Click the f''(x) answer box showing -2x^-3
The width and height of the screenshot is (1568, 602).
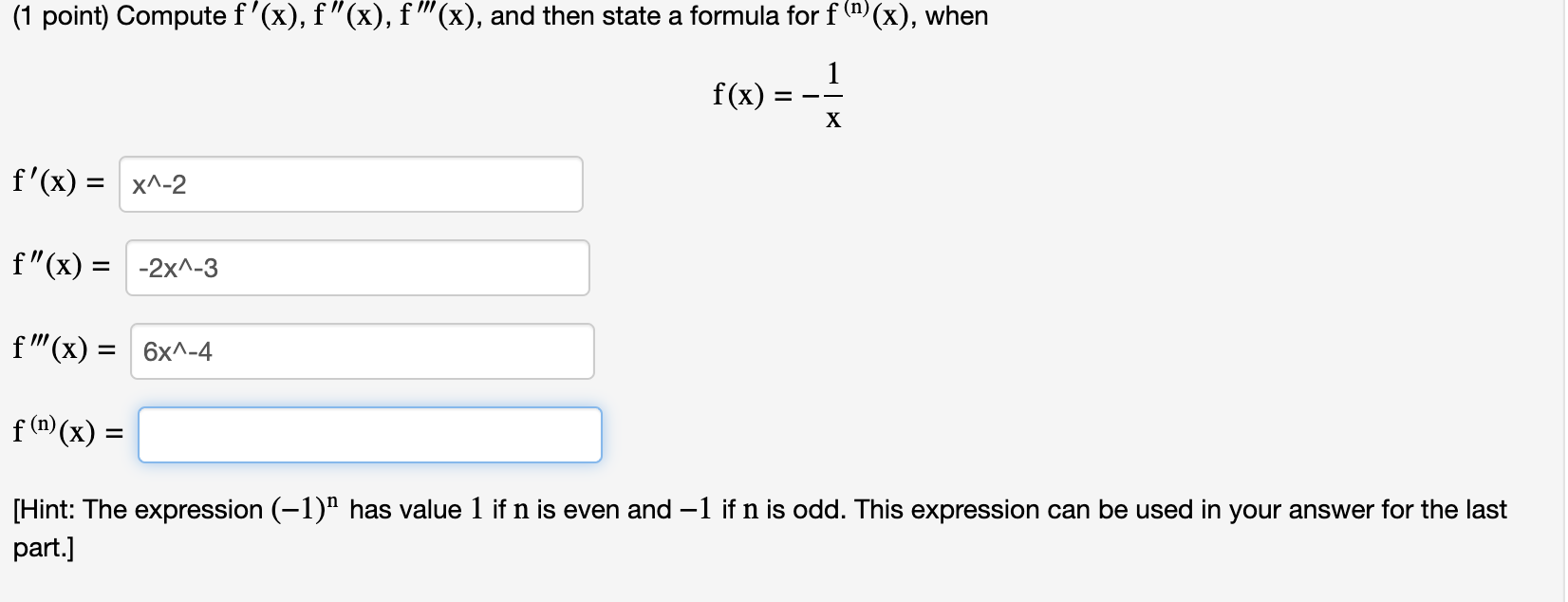pyautogui.click(x=357, y=268)
